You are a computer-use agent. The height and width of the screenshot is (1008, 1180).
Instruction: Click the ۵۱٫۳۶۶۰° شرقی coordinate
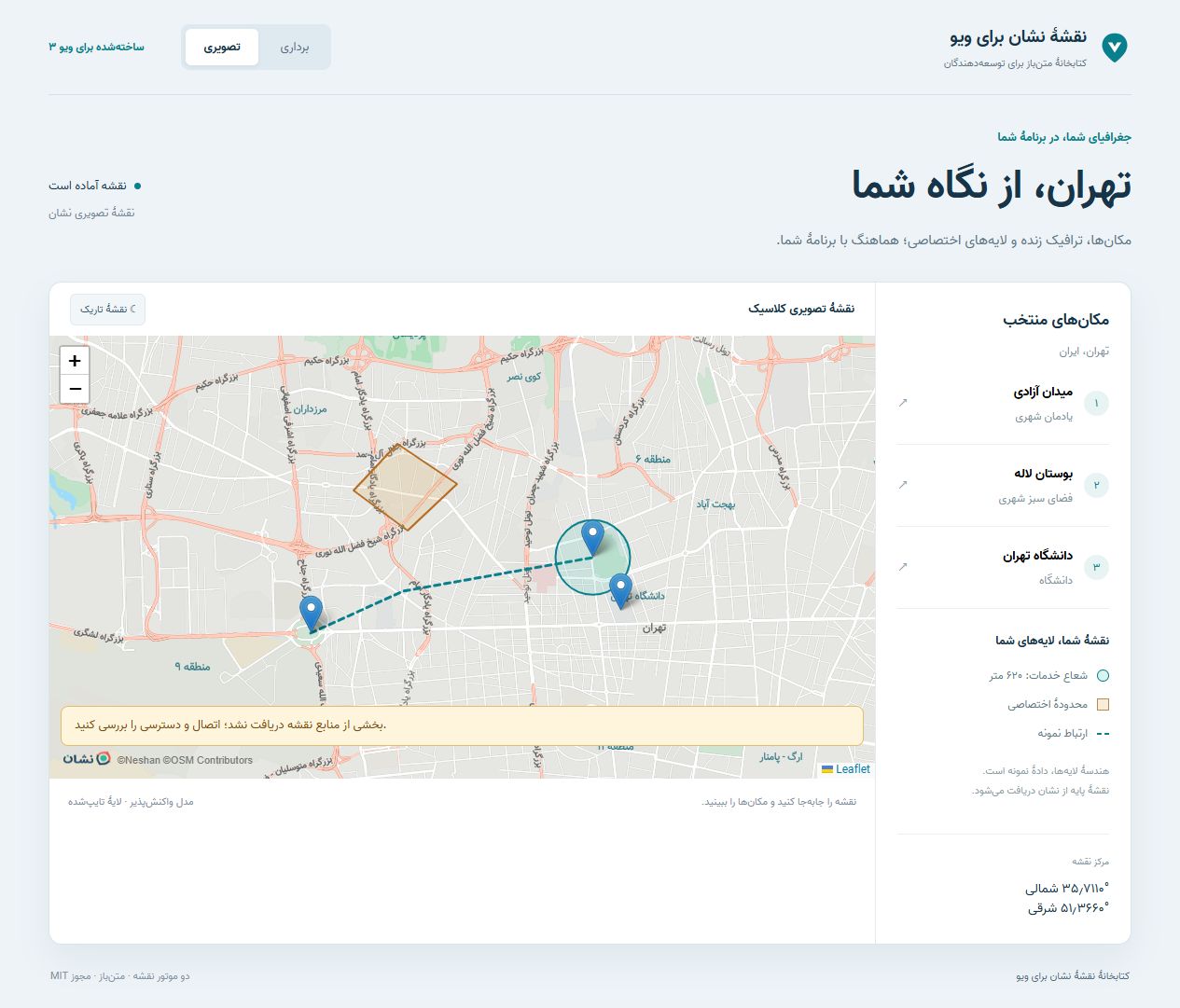1069,907
